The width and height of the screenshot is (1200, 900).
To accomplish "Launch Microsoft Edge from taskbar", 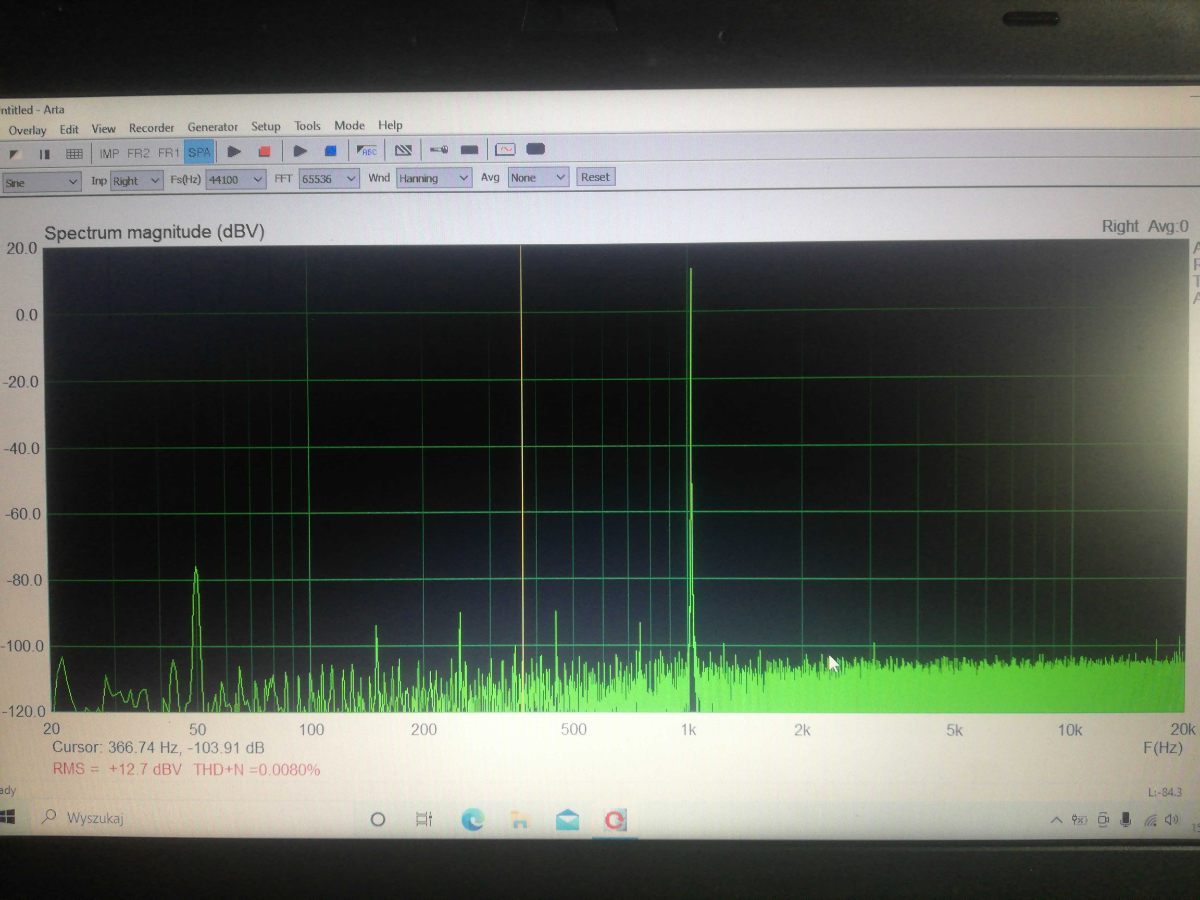I will coord(472,820).
